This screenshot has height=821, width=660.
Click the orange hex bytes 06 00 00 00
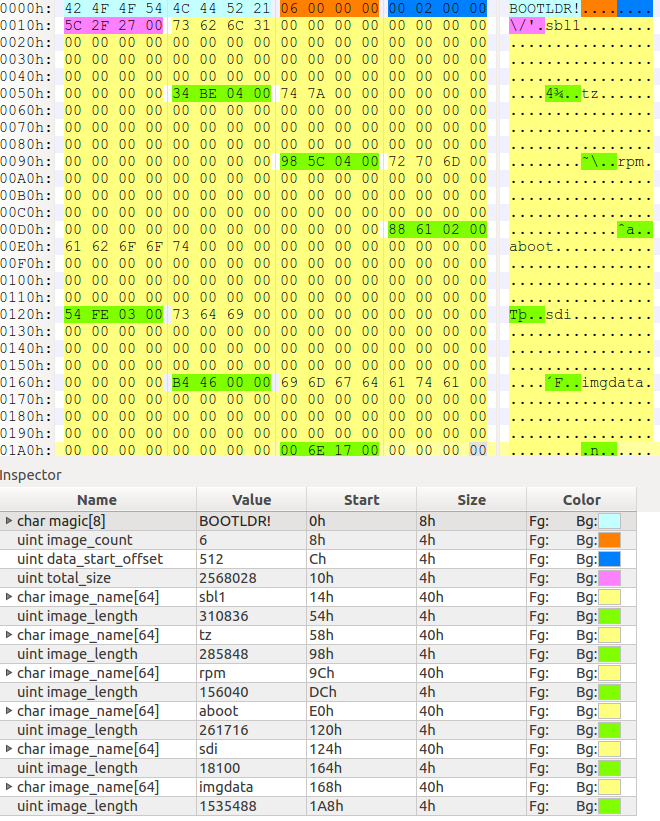(330, 8)
